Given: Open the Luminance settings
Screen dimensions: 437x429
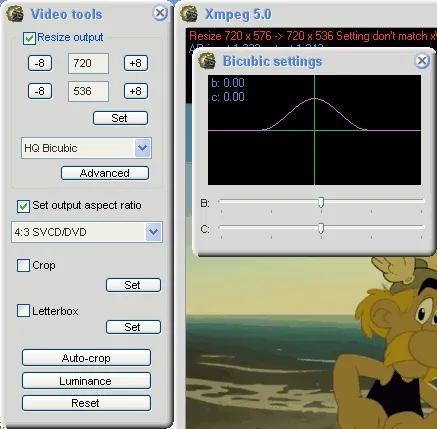Looking at the screenshot, I should pyautogui.click(x=86, y=381).
